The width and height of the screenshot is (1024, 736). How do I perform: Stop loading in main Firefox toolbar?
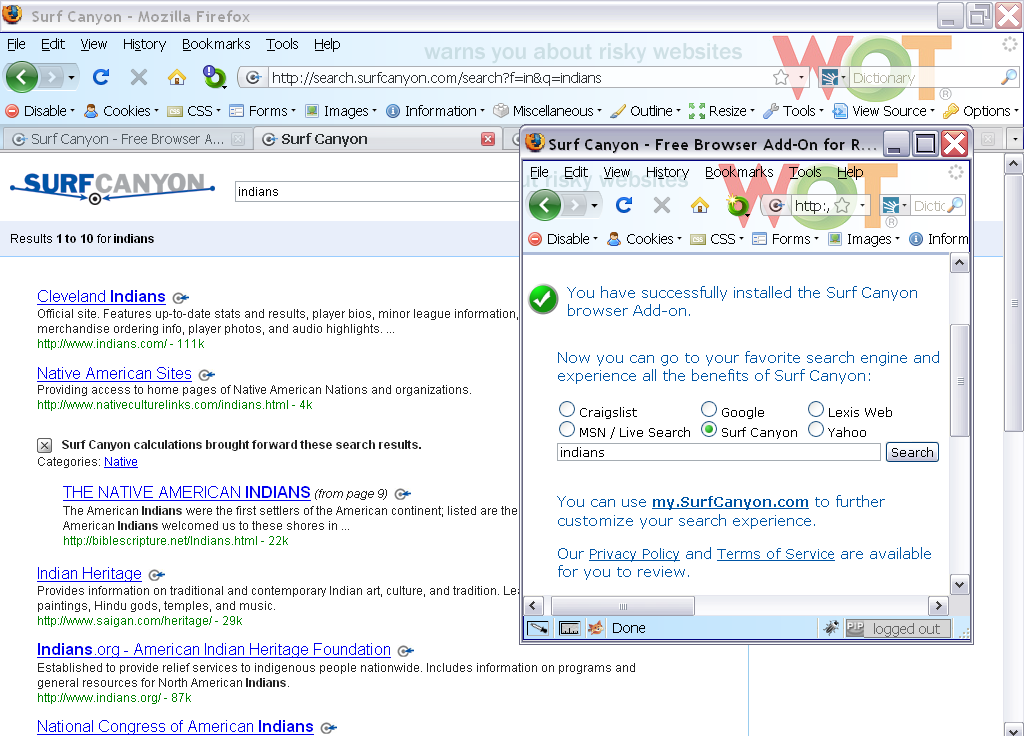[x=138, y=77]
